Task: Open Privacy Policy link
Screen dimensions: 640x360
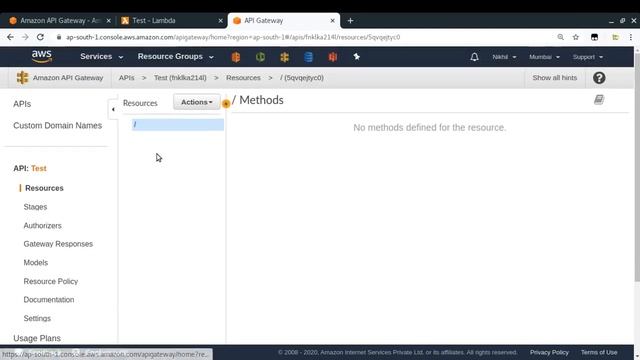Action: click(x=549, y=352)
